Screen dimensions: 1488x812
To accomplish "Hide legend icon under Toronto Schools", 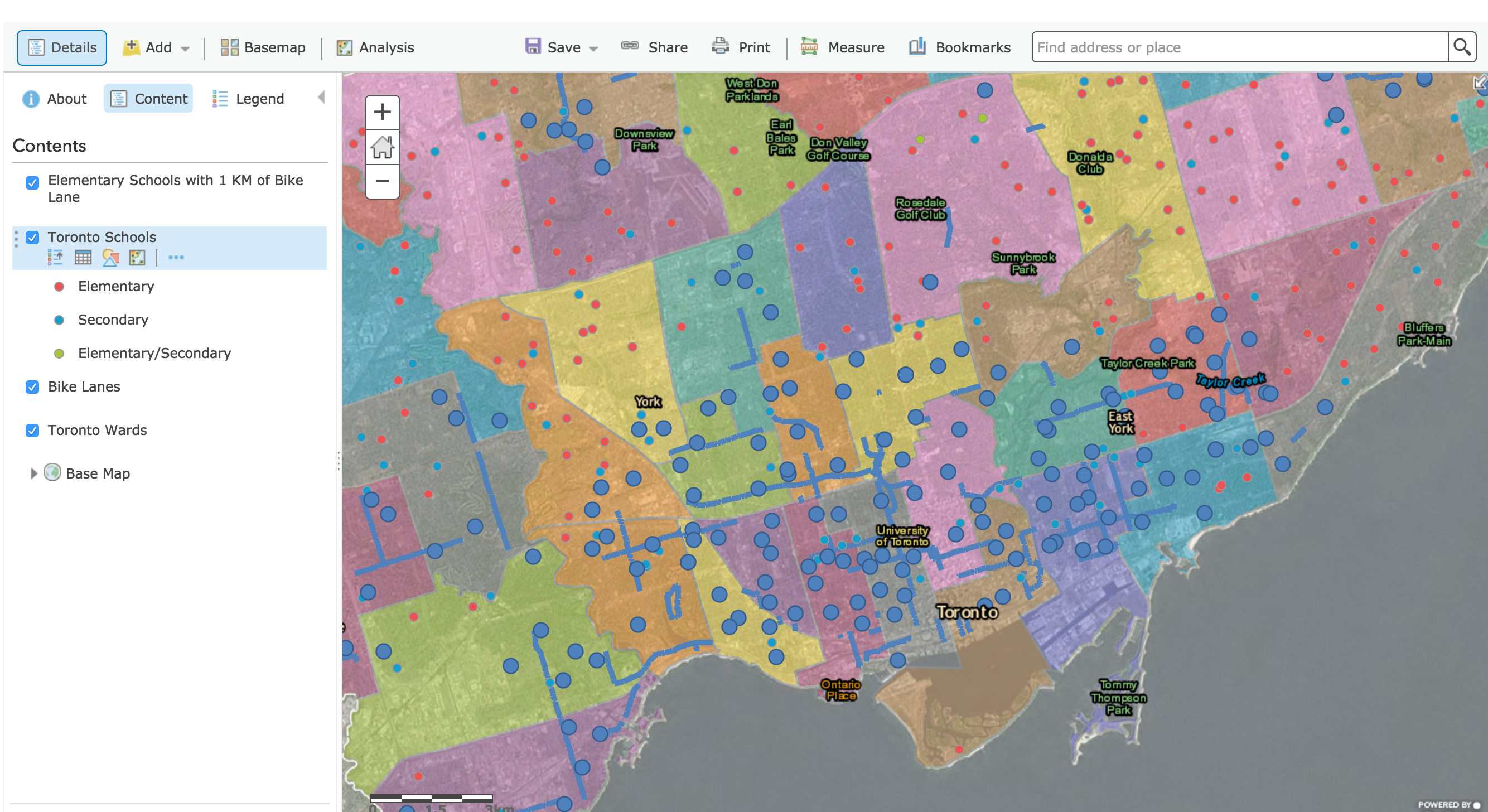I will tap(55, 258).
